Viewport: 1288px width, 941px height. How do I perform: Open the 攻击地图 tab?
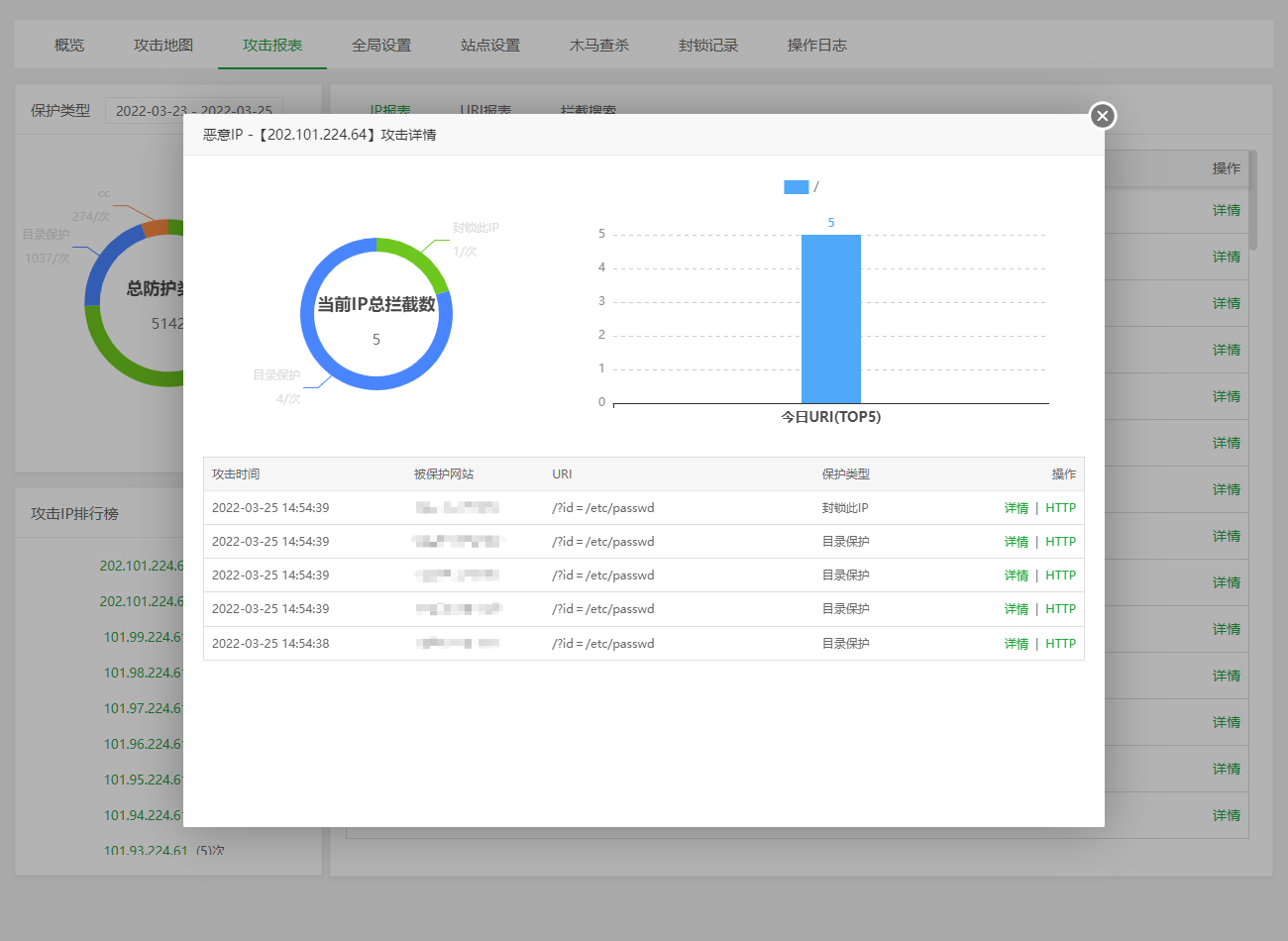pyautogui.click(x=163, y=46)
